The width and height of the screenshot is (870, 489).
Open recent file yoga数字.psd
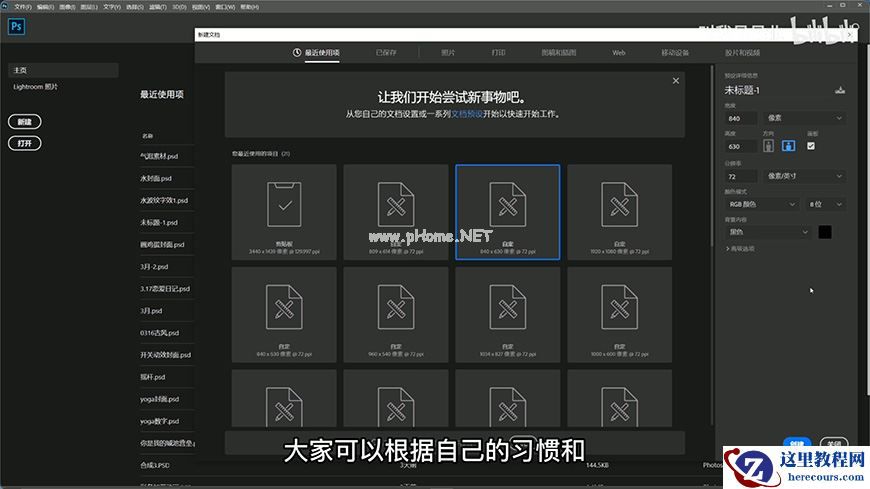pyautogui.click(x=159, y=421)
